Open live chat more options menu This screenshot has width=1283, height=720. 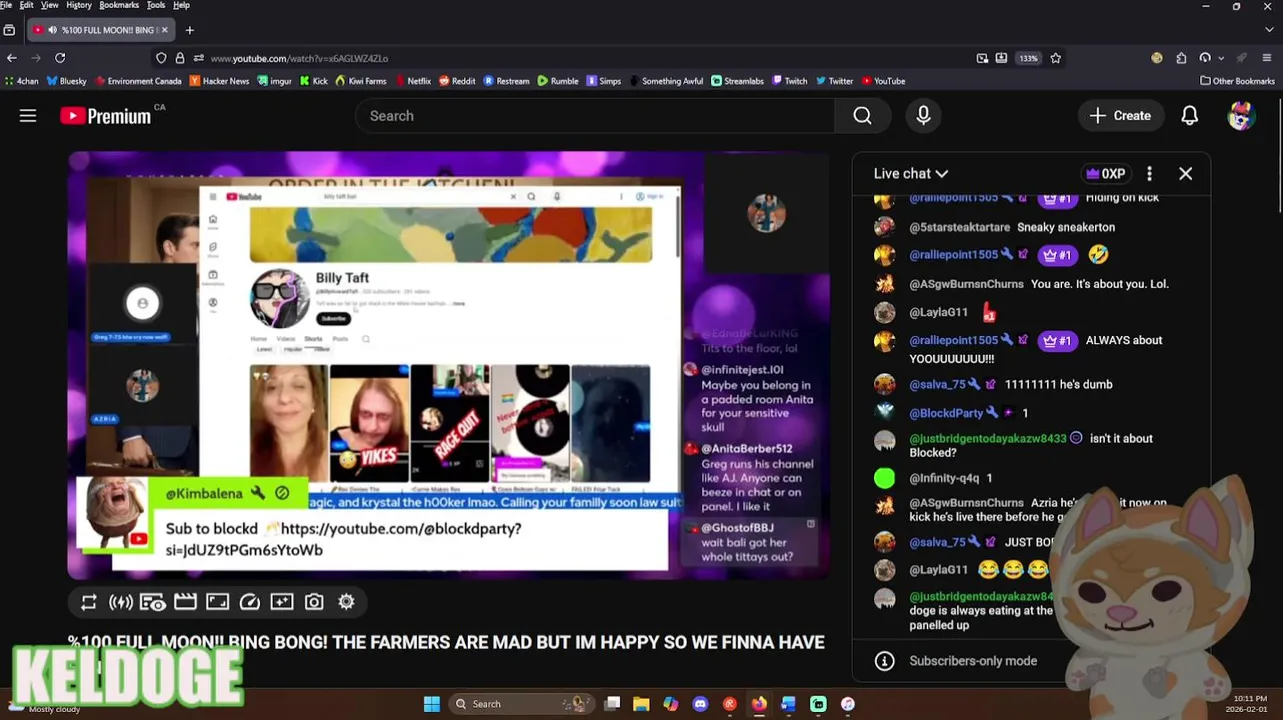1149,174
